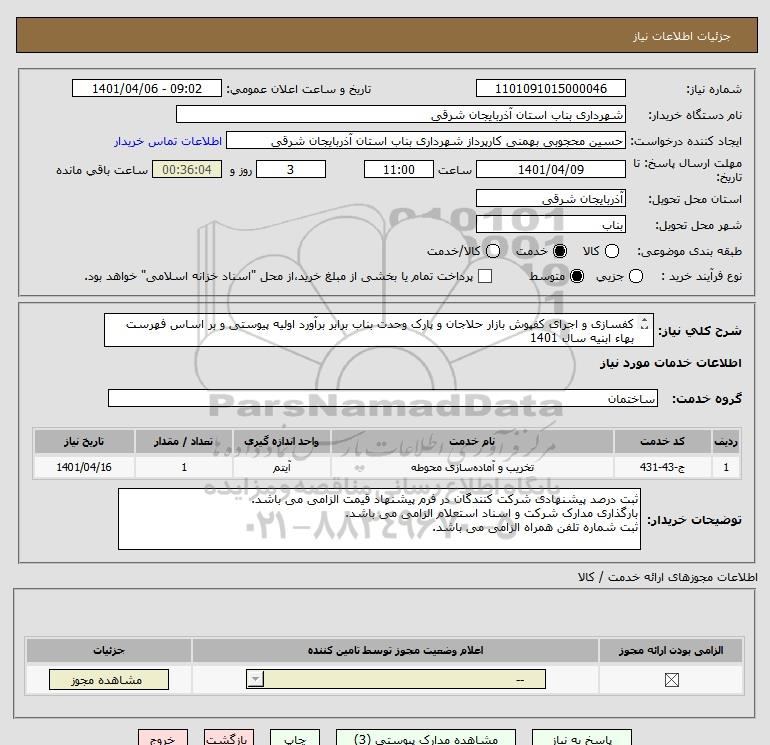Click the need number field 1101091015000046
The height and width of the screenshot is (745, 770).
coord(550,88)
